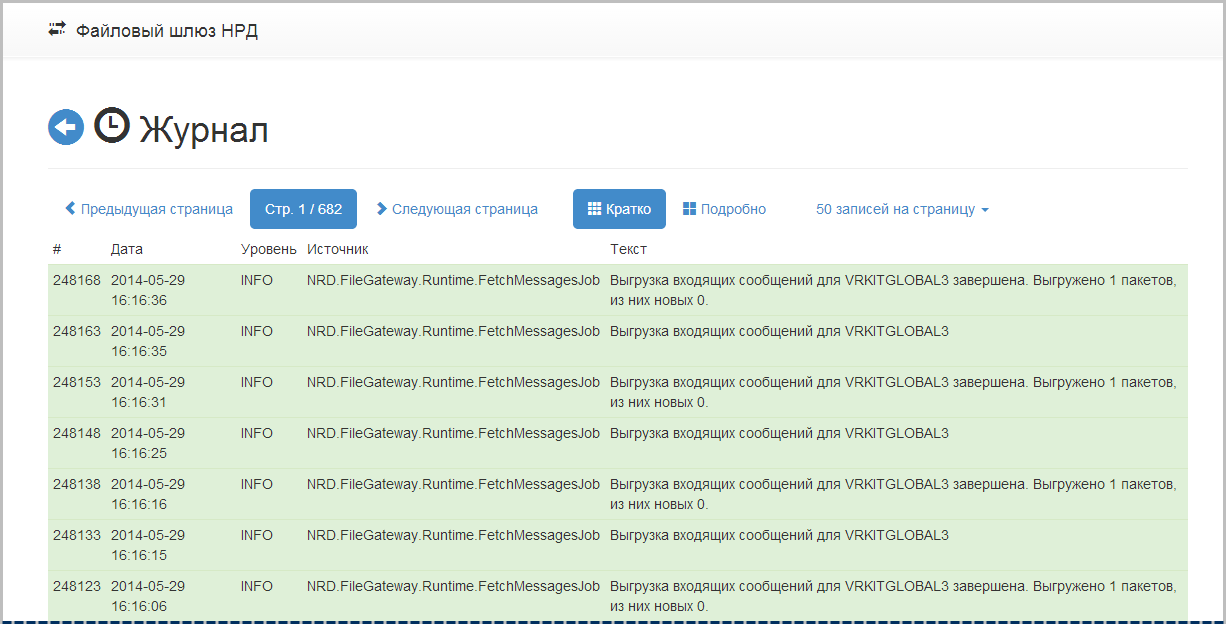
Task: Click message text in row 248133
Action: point(779,535)
